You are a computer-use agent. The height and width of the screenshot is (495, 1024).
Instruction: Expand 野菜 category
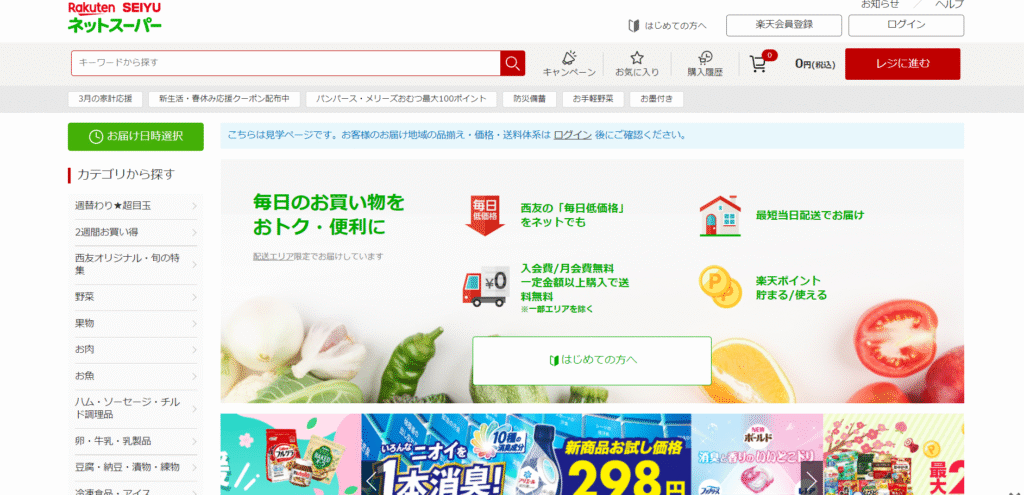pyautogui.click(x=135, y=296)
